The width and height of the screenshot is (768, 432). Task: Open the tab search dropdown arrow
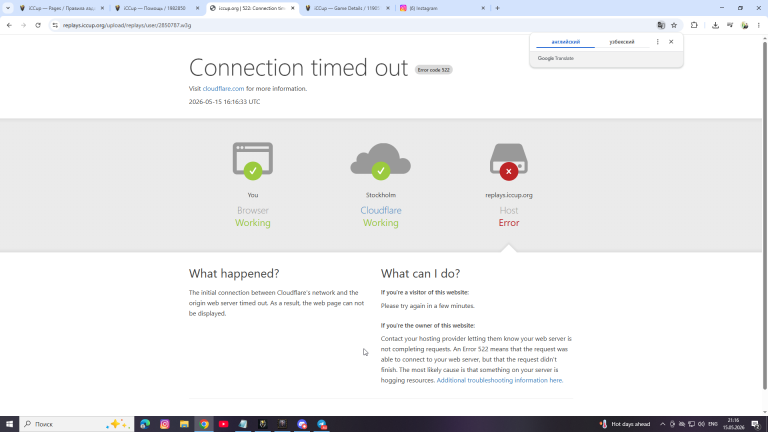[8, 8]
